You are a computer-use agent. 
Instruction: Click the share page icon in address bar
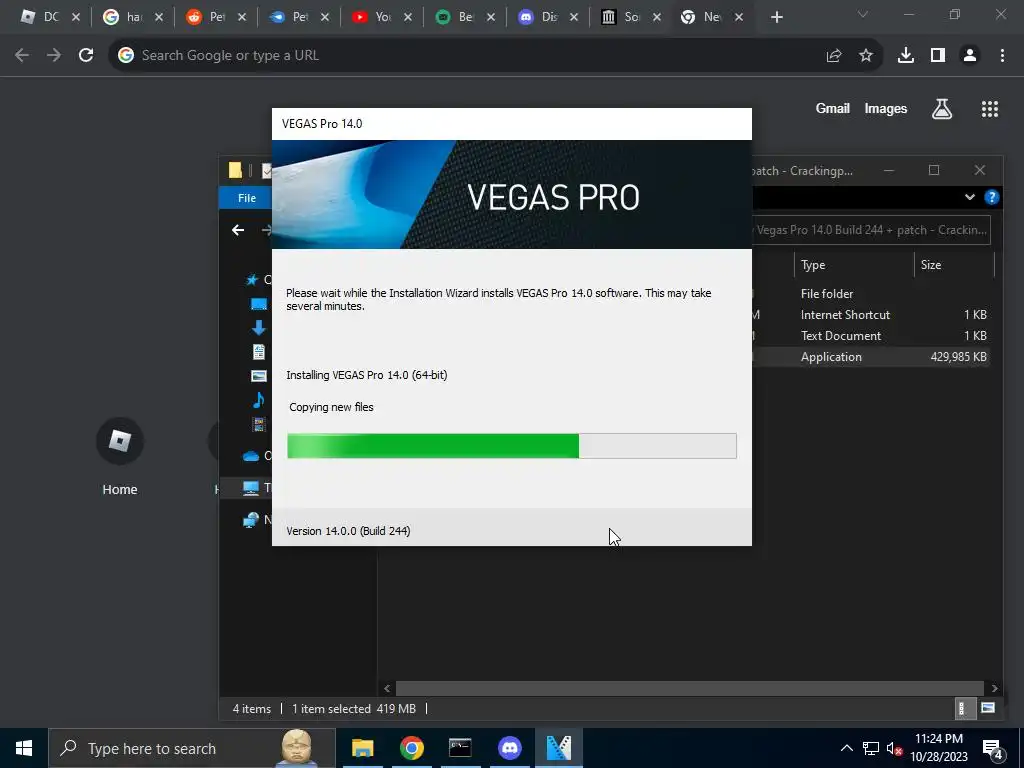click(x=834, y=56)
